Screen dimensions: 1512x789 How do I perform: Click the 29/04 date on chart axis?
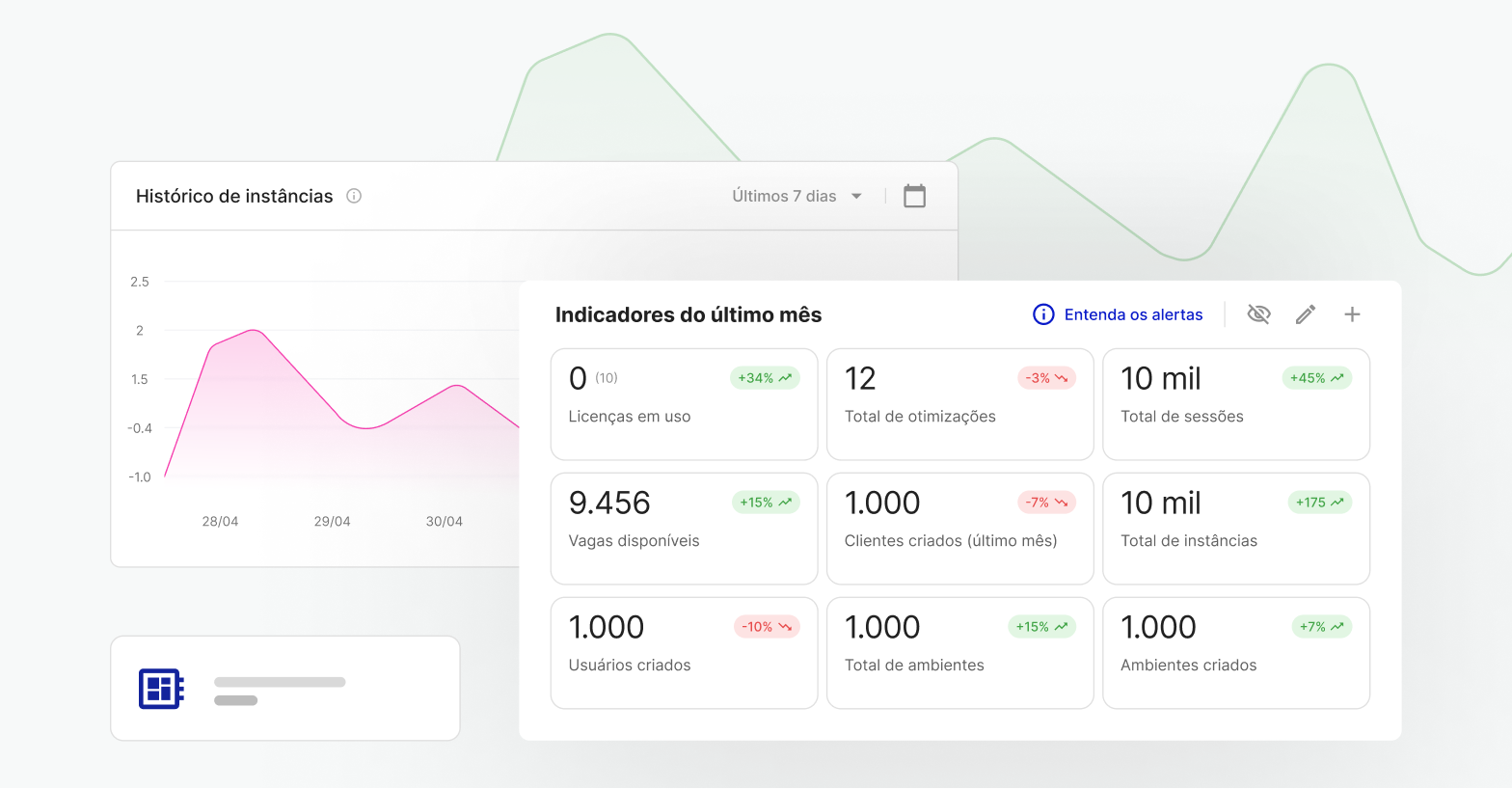(332, 521)
